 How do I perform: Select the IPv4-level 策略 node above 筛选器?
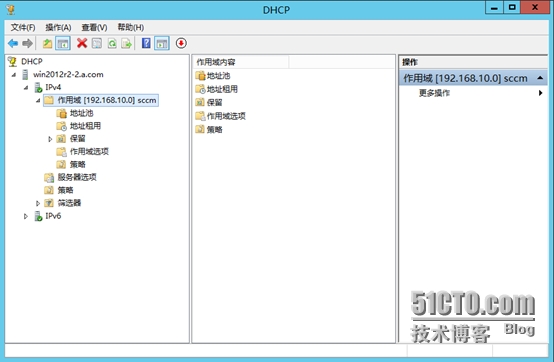[x=65, y=190]
